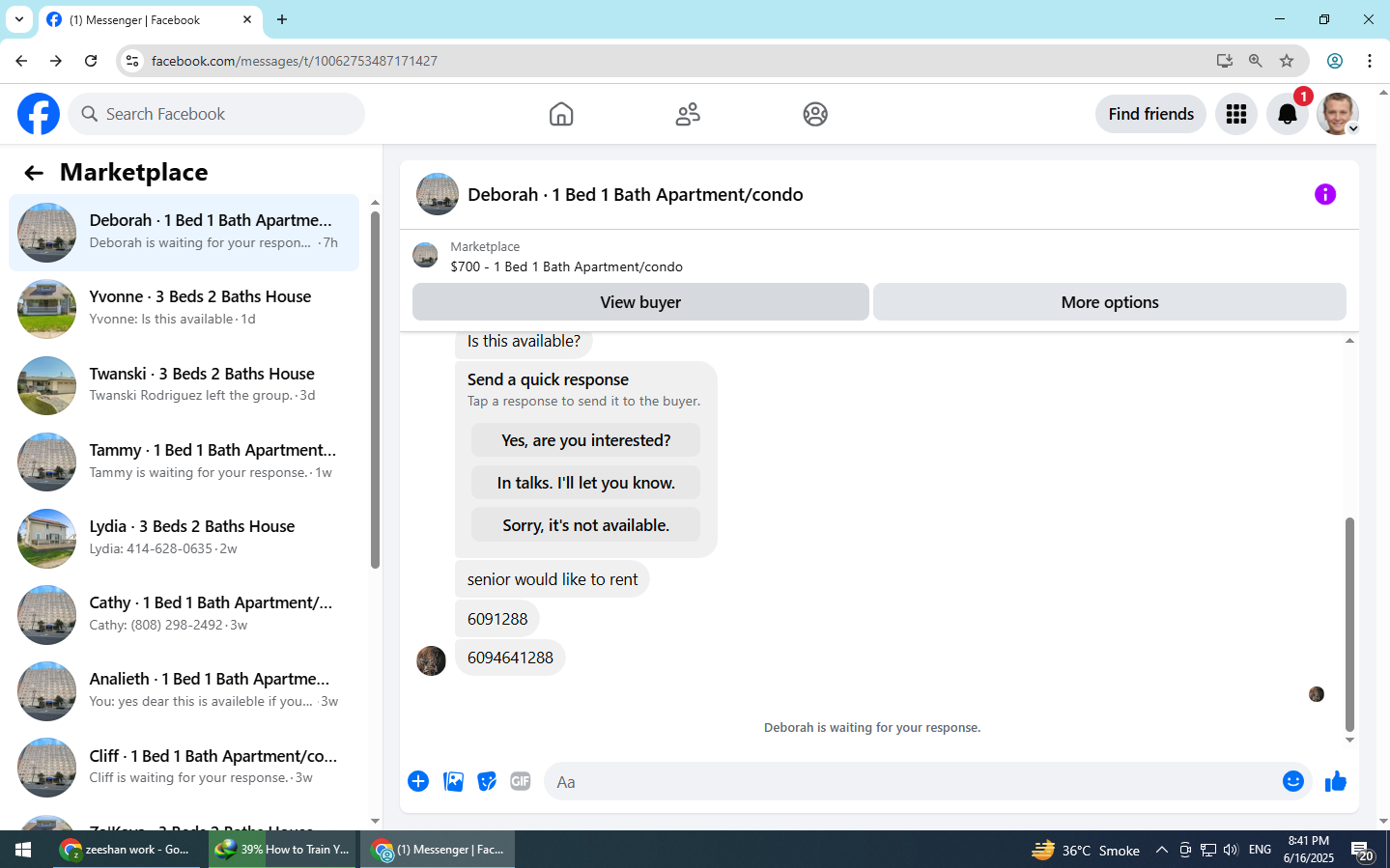Show hidden system tray icons

(1162, 850)
